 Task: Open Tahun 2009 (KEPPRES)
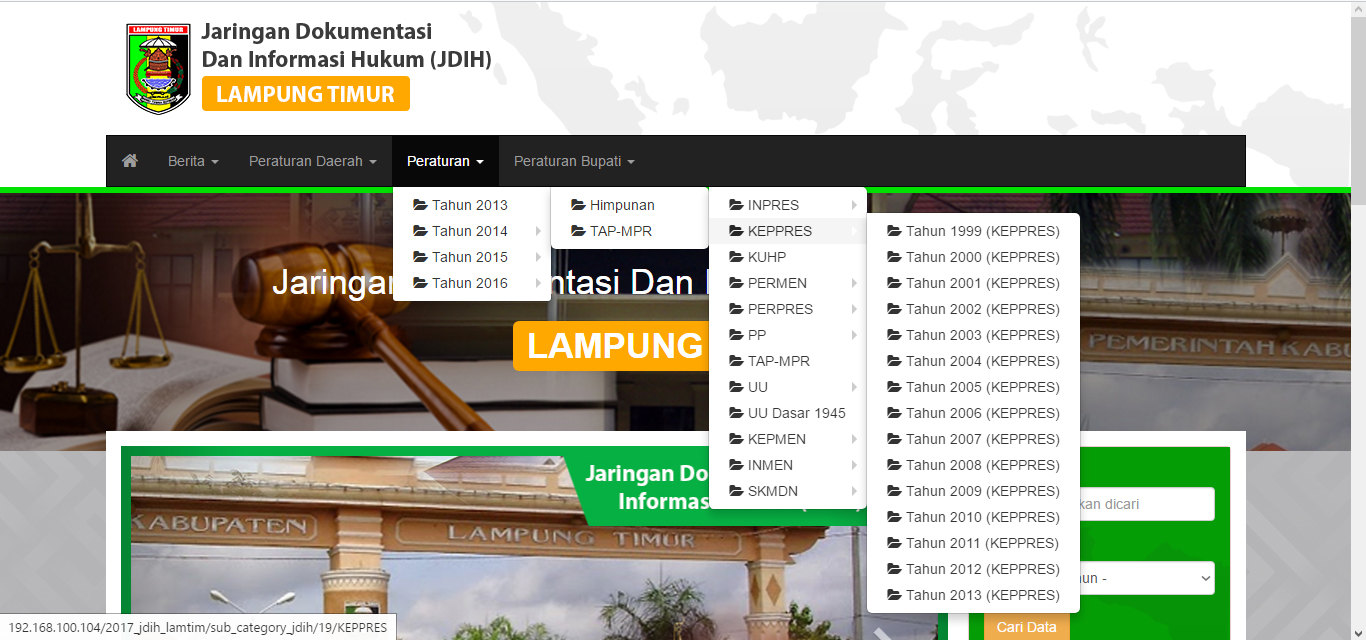click(x=973, y=491)
